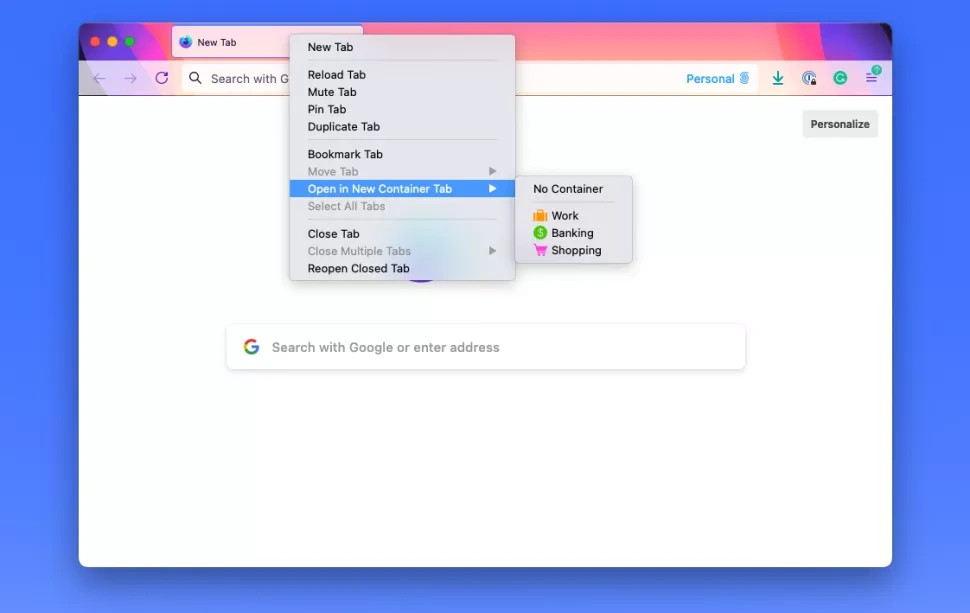Click the center Google search field
Image resolution: width=970 pixels, height=613 pixels.
(486, 347)
